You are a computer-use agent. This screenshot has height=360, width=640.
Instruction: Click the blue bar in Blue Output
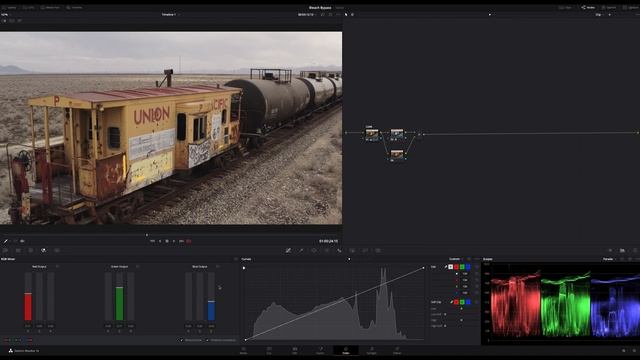pyautogui.click(x=211, y=311)
